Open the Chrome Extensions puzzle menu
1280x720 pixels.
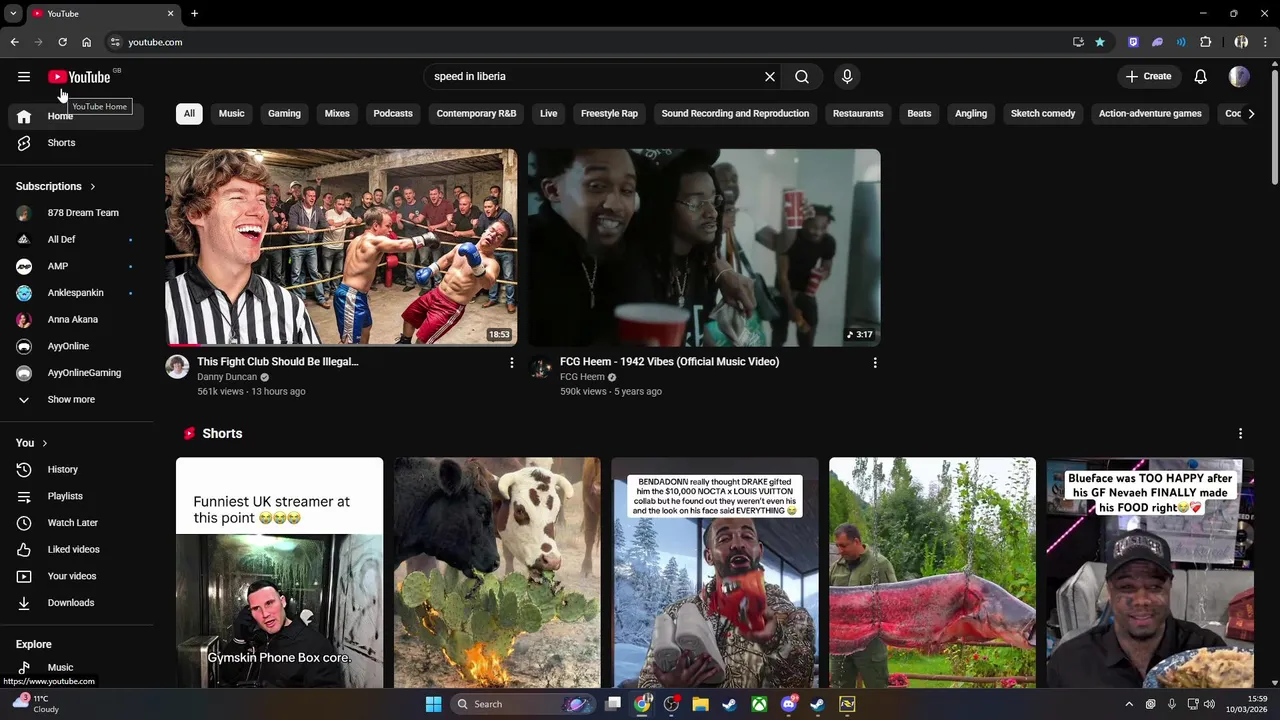point(1206,42)
